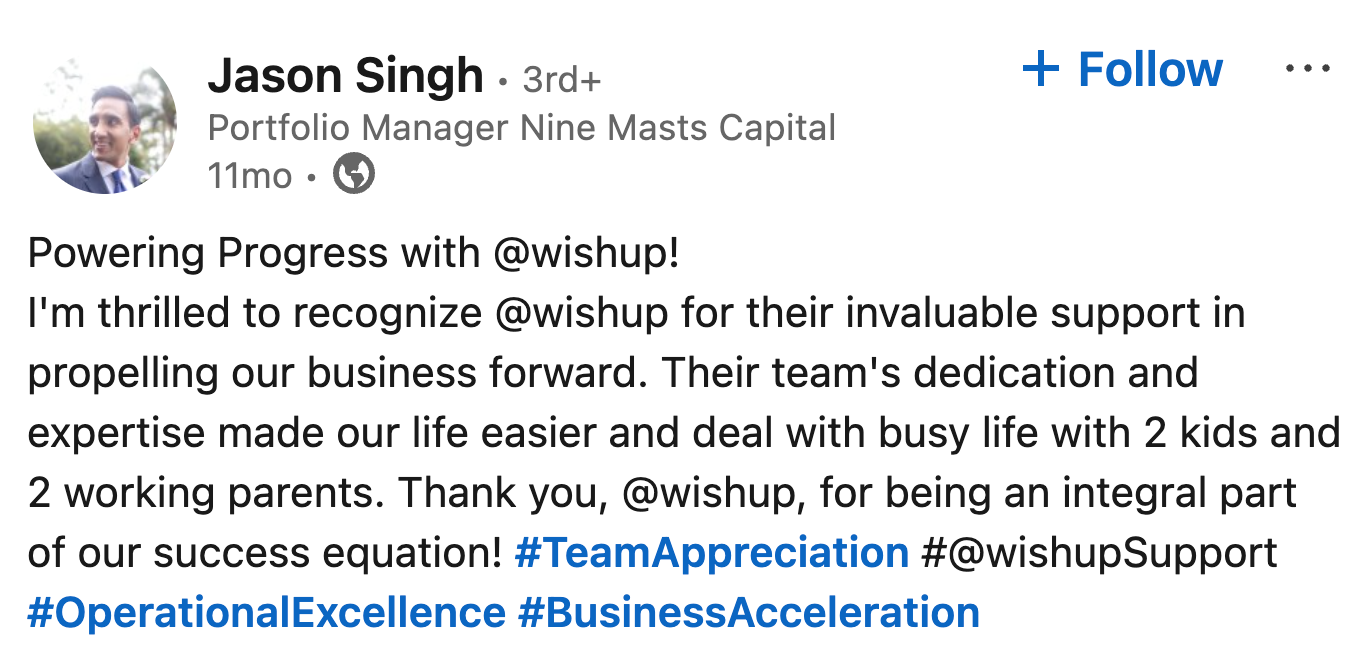The height and width of the screenshot is (656, 1372).
Task: Open the #TeamAppreciation hashtag
Action: click(711, 552)
